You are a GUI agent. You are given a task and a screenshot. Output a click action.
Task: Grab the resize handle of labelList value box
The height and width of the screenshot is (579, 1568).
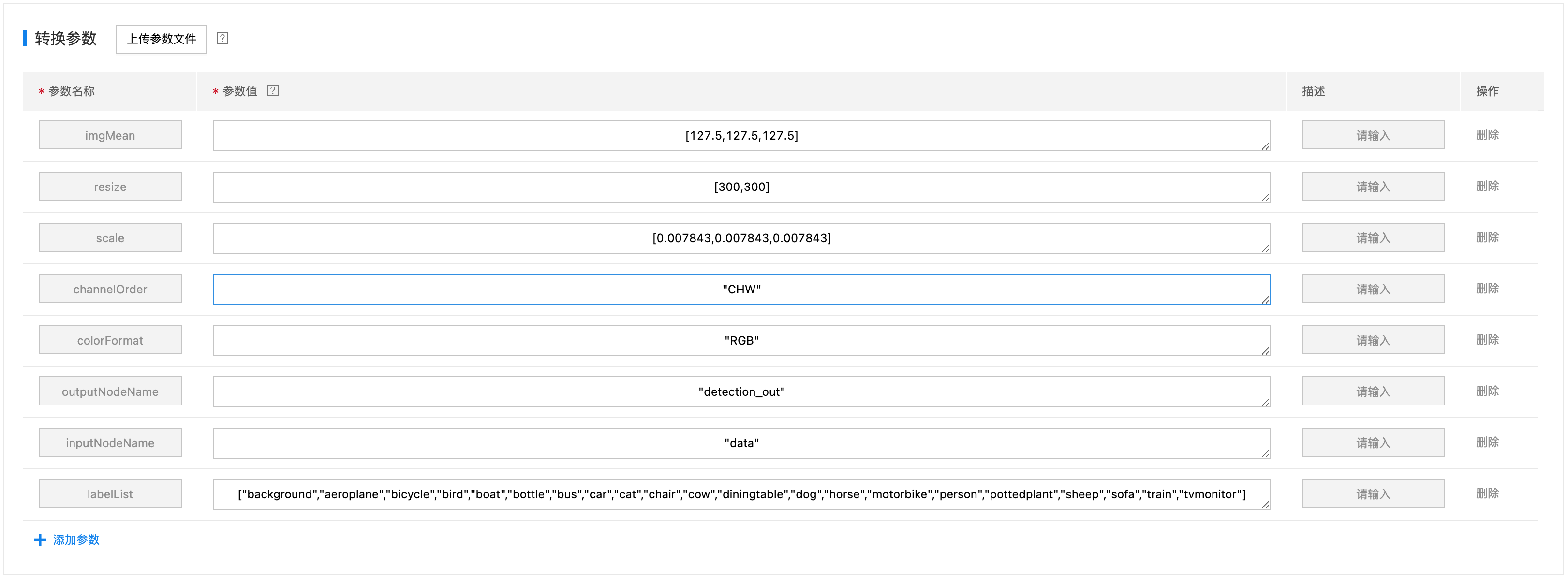[1266, 504]
